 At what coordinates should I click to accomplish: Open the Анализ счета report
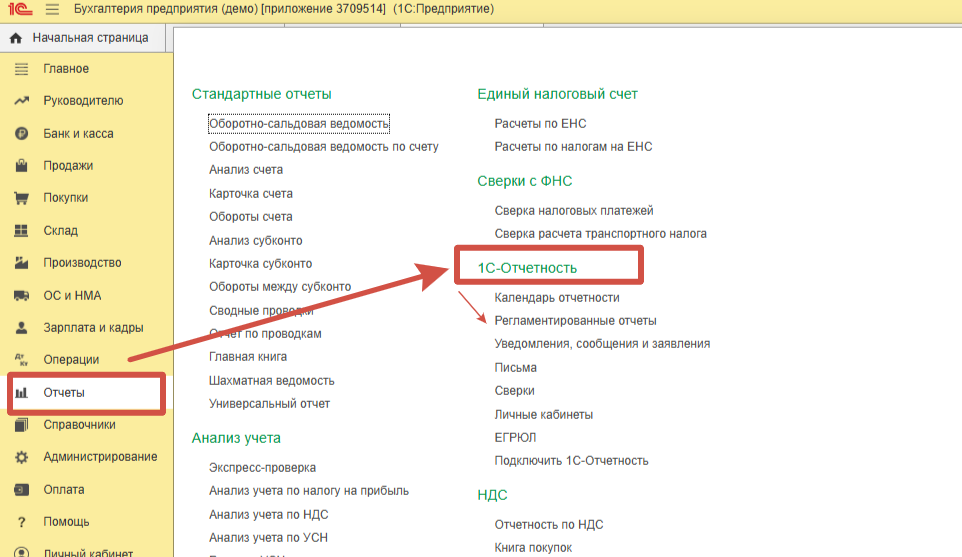246,170
